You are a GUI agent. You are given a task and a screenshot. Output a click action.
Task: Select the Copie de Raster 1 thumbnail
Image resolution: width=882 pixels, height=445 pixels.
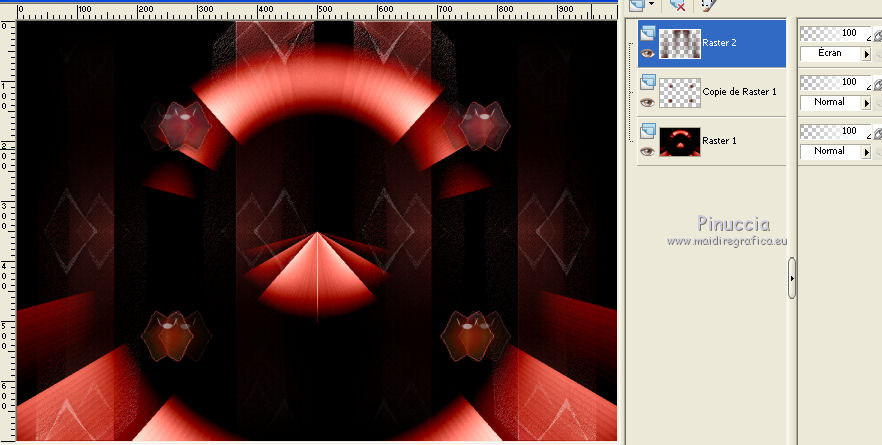coord(680,93)
